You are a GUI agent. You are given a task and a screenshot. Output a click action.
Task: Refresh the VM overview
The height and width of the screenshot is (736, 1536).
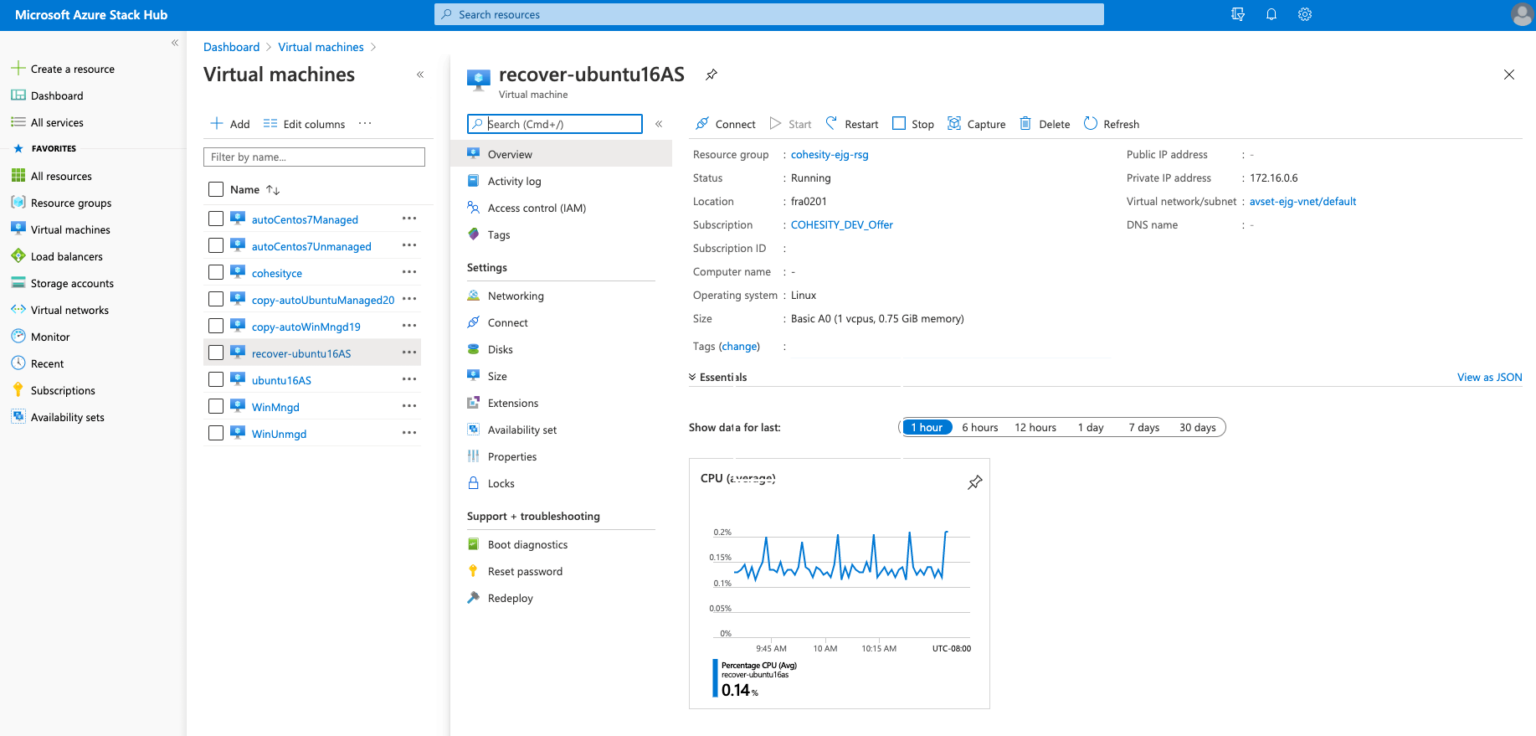[x=1111, y=123]
